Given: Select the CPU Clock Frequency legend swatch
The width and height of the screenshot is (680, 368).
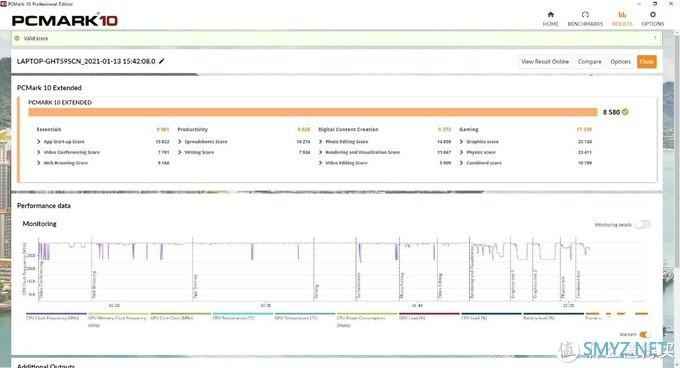Looking at the screenshot, I should (56, 313).
